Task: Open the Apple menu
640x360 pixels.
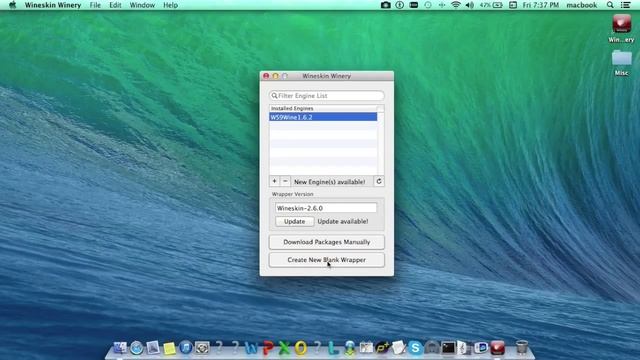Action: click(x=12, y=5)
